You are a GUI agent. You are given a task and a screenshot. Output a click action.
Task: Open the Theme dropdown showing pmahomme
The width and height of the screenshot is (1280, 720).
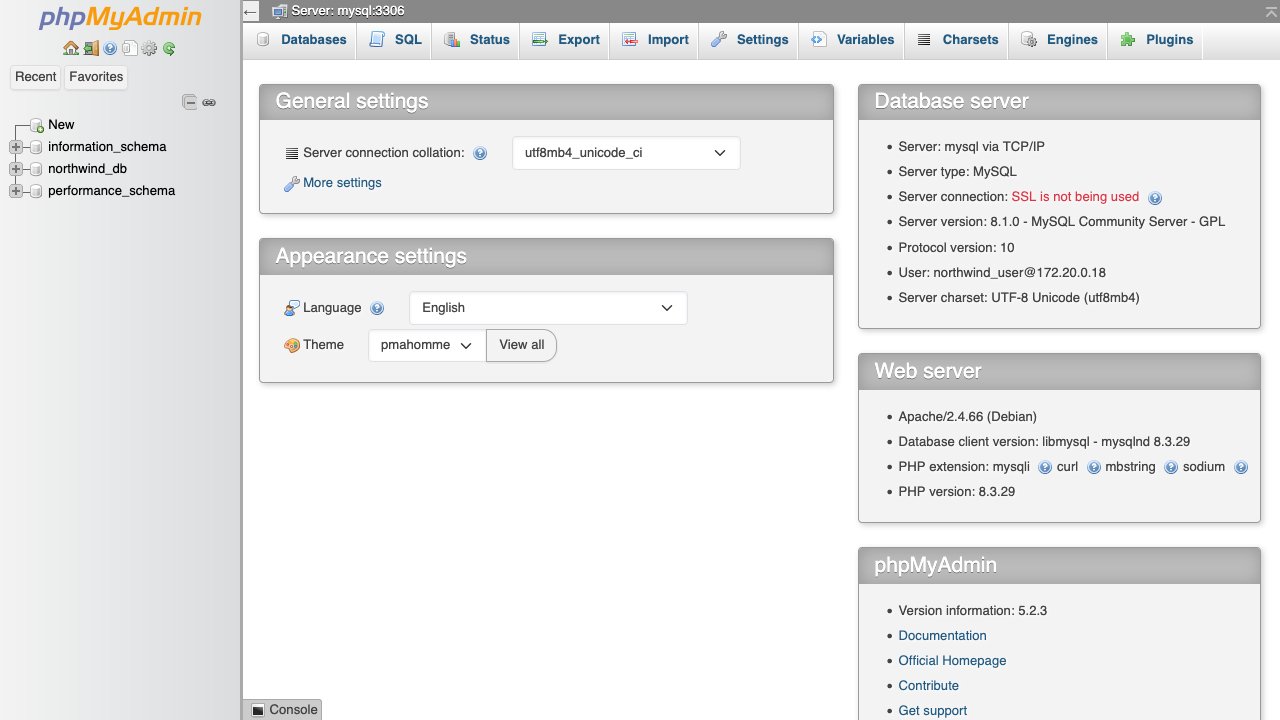click(x=427, y=345)
